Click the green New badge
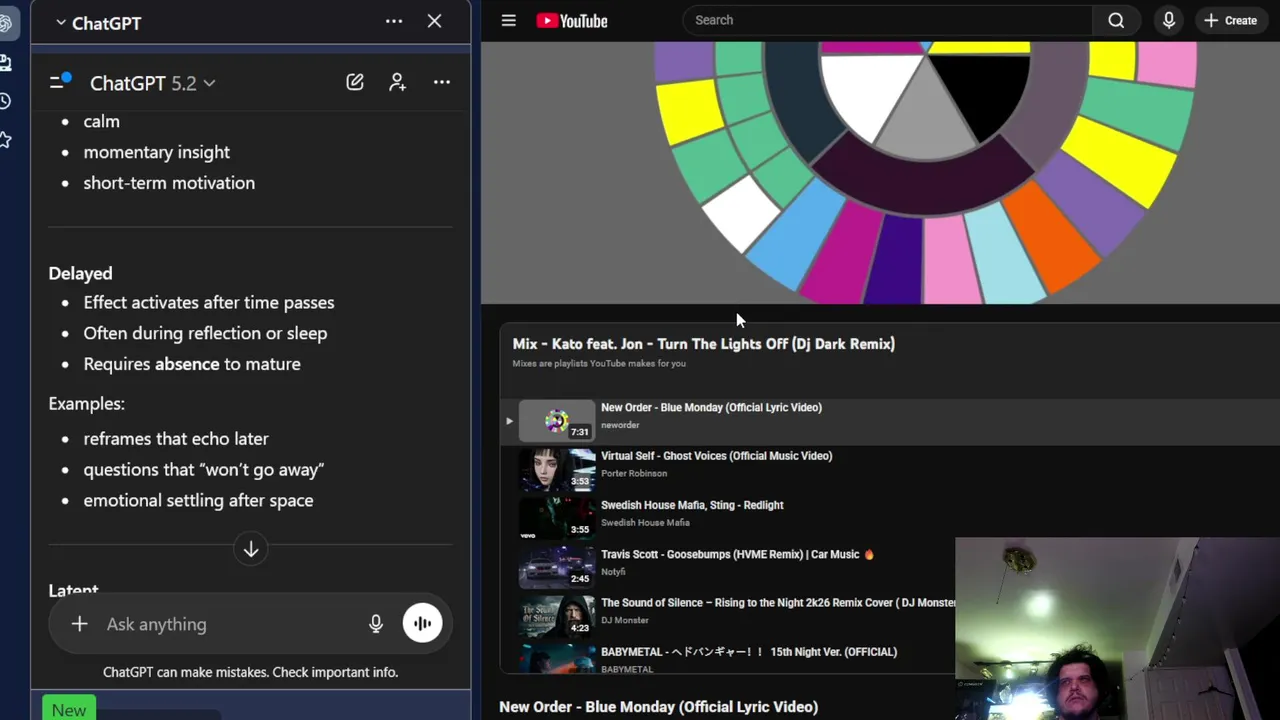1280x720 pixels. 69,709
